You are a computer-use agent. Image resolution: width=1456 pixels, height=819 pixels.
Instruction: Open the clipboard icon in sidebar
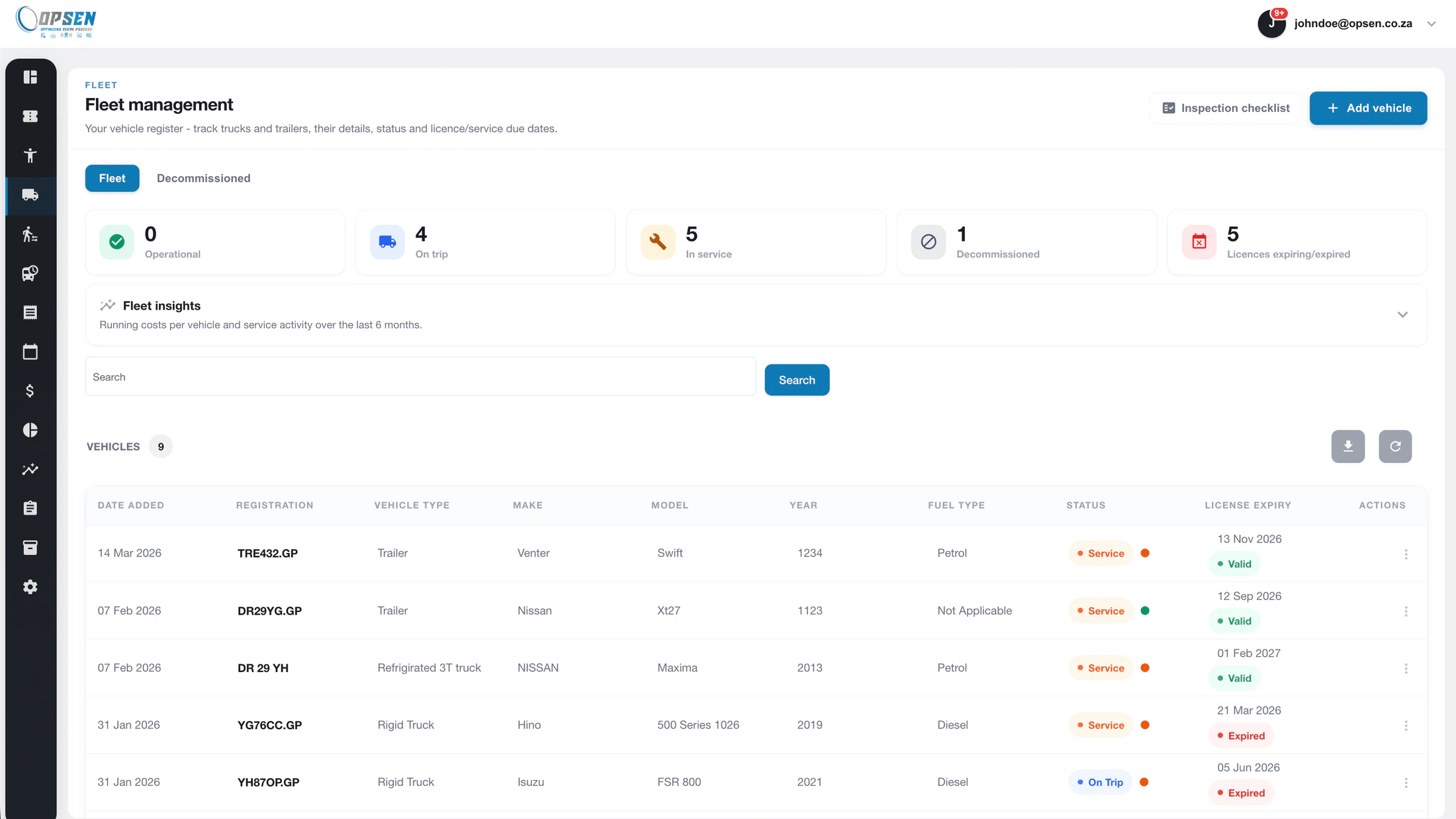[30, 508]
